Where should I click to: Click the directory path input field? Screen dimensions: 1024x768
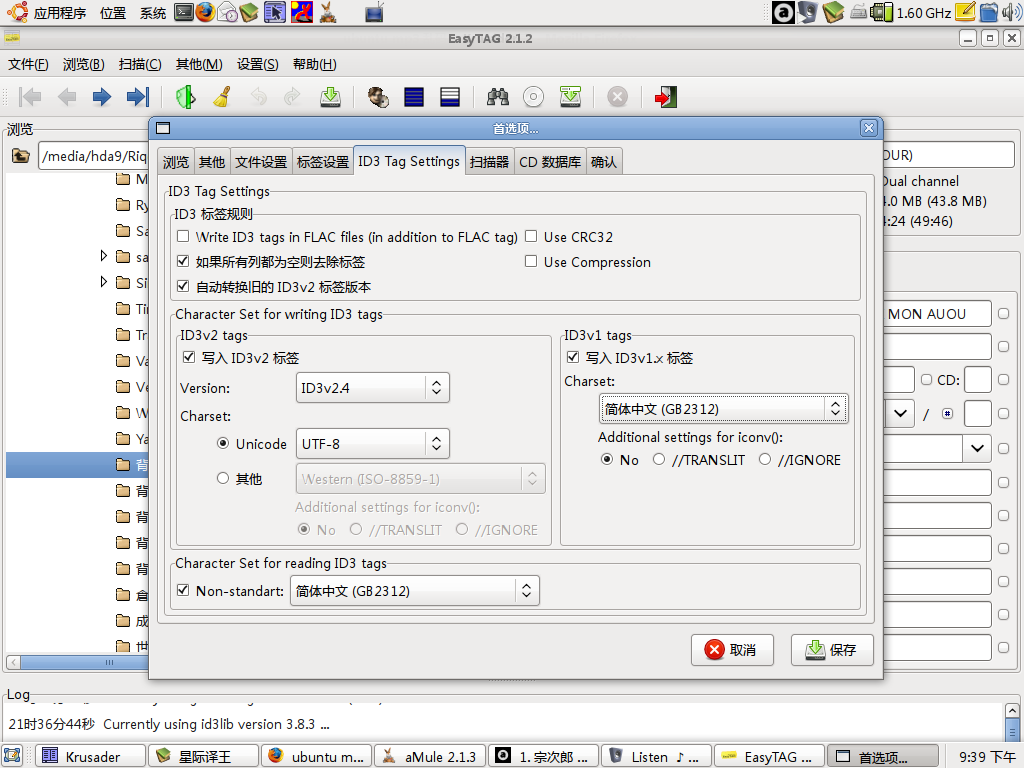(x=93, y=156)
